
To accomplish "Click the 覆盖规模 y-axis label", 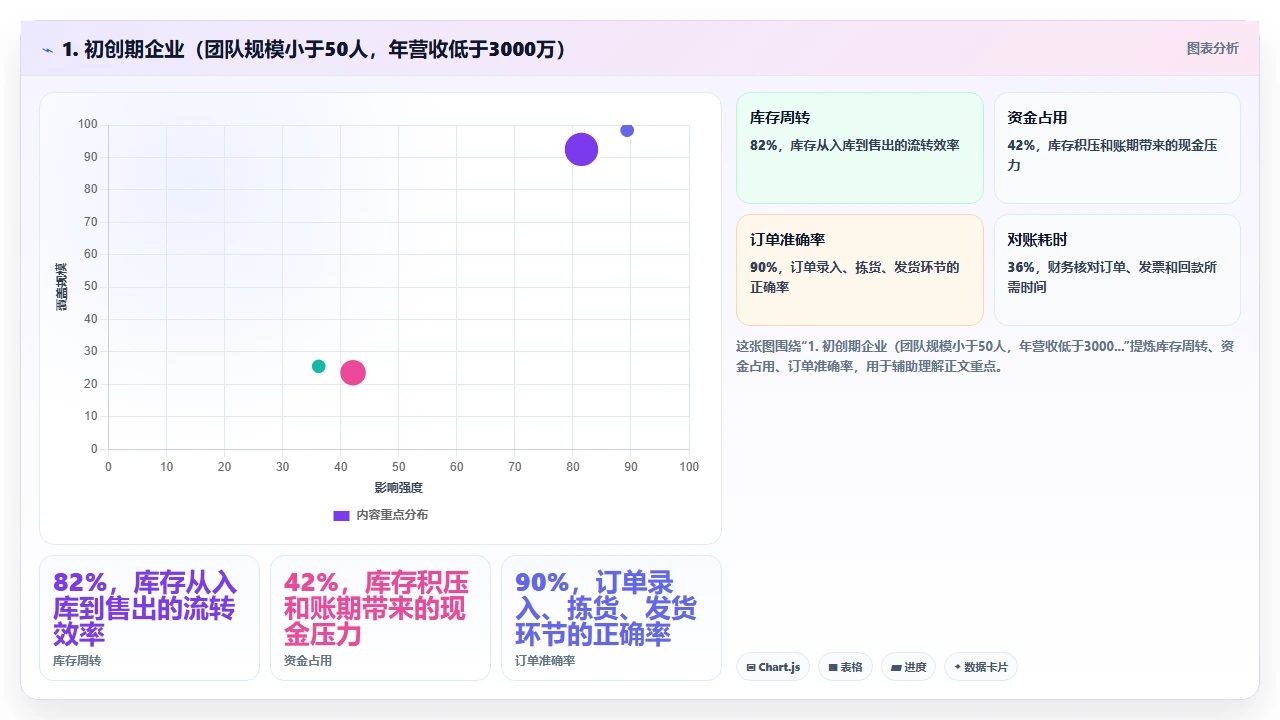I will [62, 287].
